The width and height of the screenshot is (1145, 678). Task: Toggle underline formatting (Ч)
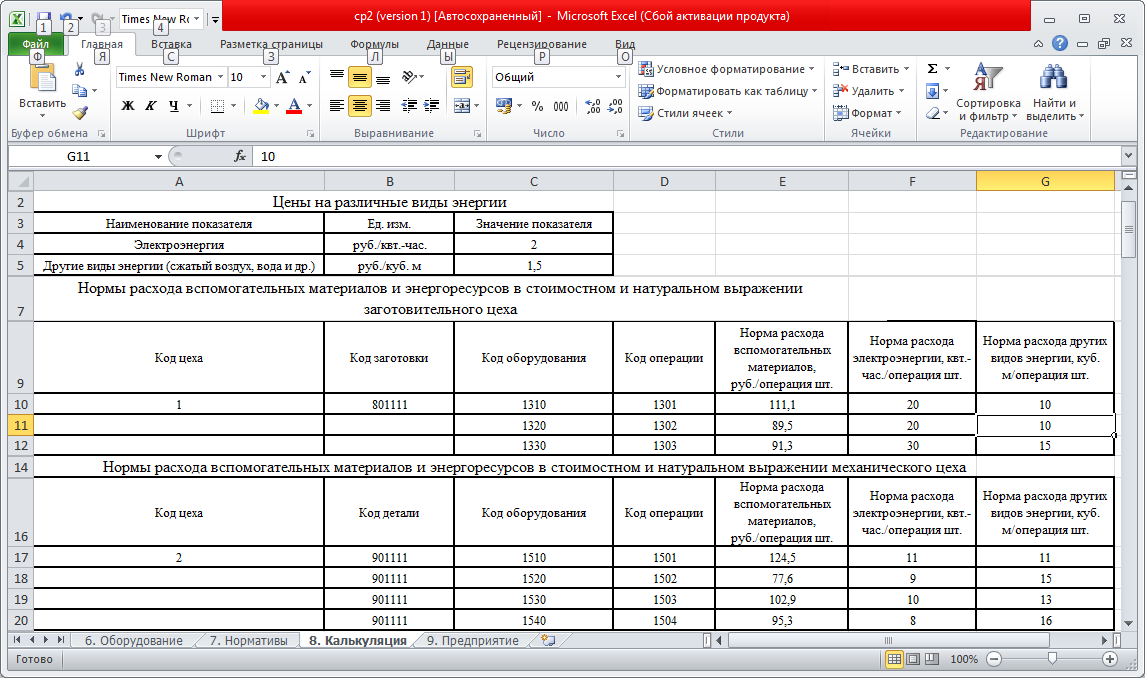pyautogui.click(x=173, y=106)
